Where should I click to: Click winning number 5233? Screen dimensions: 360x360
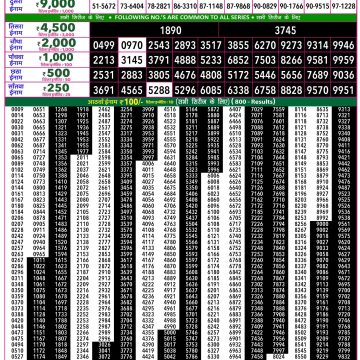211,60
